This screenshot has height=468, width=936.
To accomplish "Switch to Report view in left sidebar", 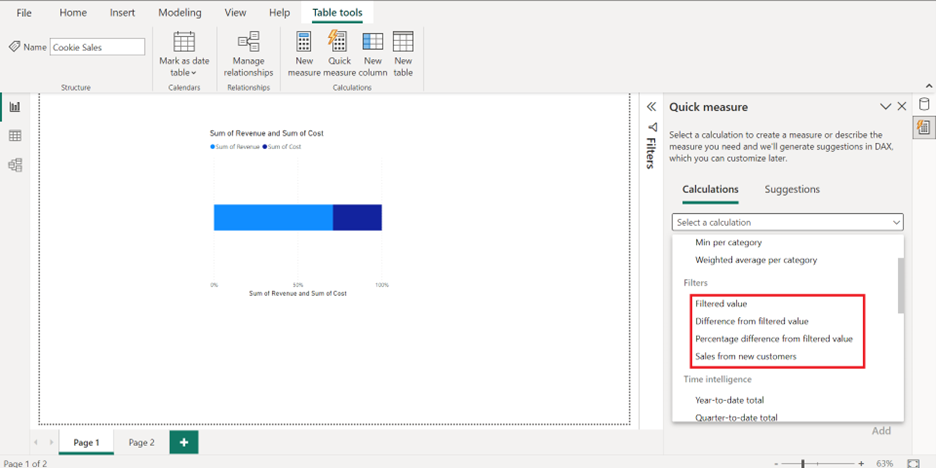I will click(15, 107).
